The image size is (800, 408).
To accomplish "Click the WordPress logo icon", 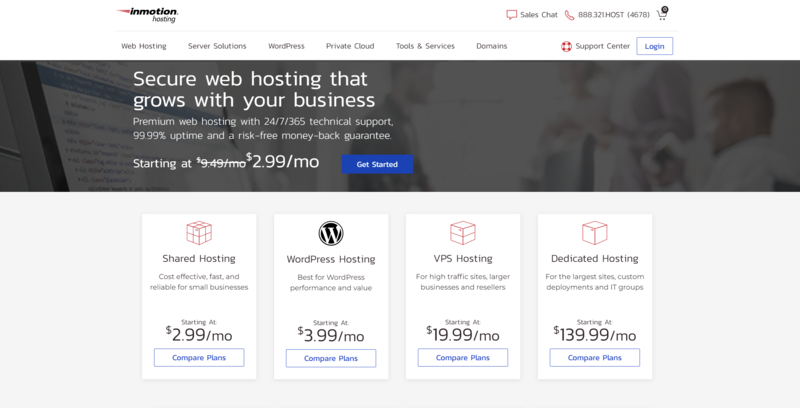I will point(331,234).
